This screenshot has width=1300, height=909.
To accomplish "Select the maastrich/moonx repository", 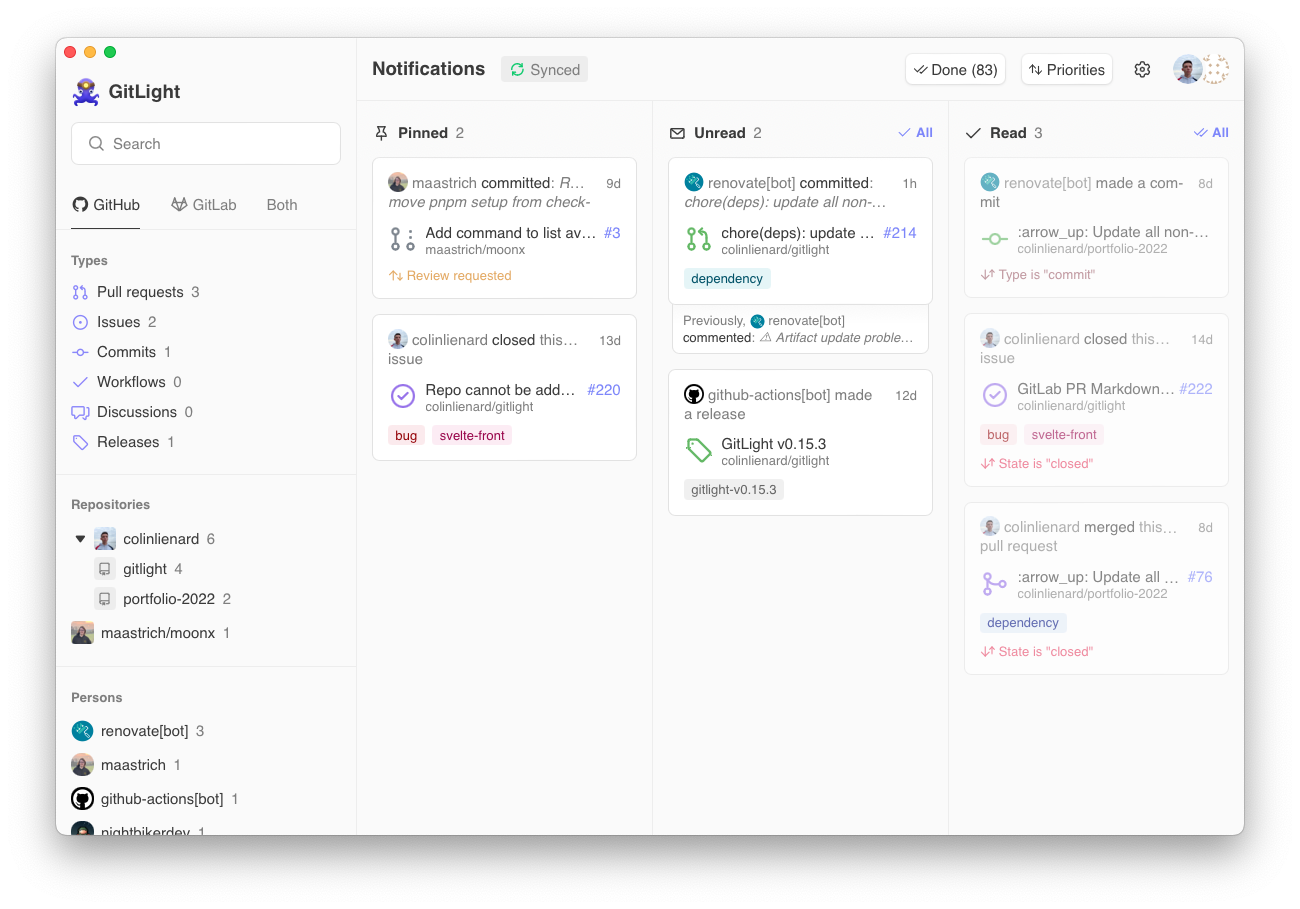I will (150, 633).
